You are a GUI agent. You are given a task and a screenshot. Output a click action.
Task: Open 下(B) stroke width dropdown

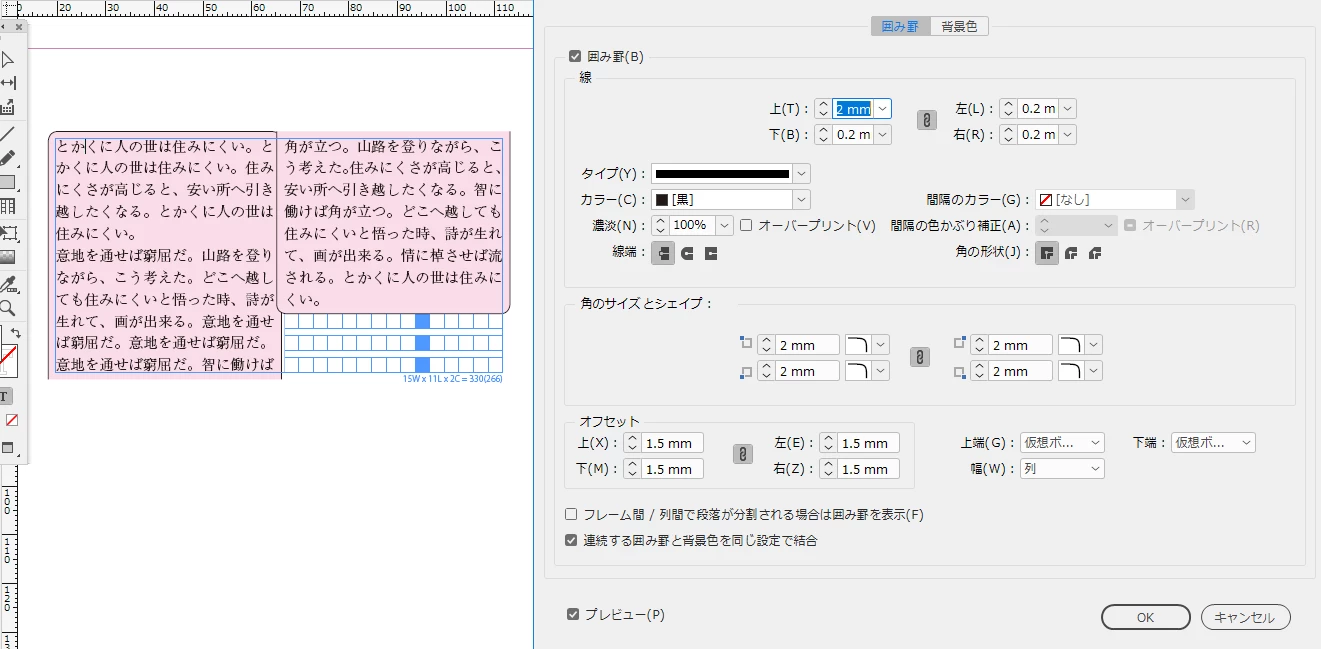[x=882, y=135]
